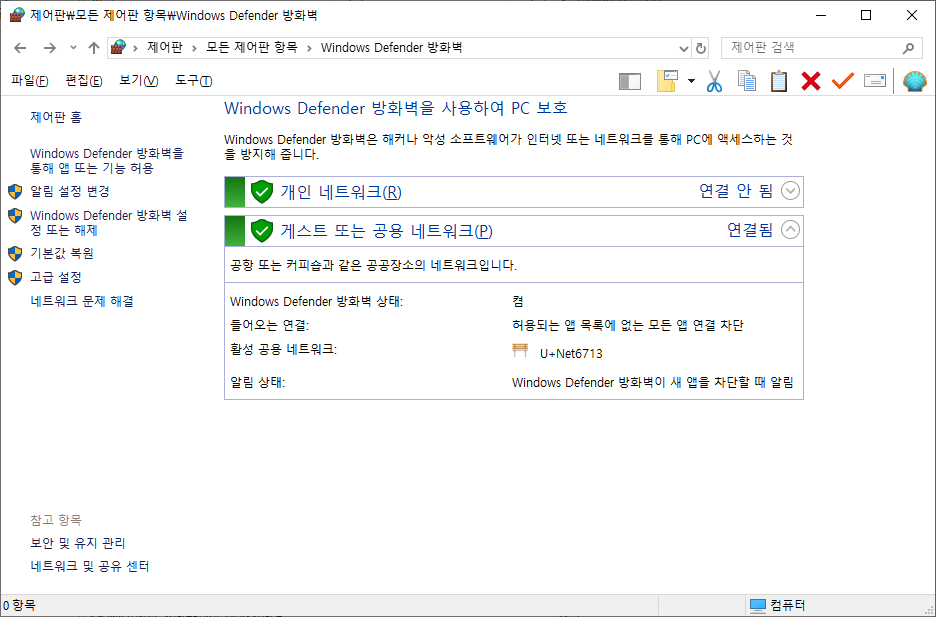This screenshot has width=936, height=617.
Task: Click the 제어판 검색 search box
Action: (823, 48)
